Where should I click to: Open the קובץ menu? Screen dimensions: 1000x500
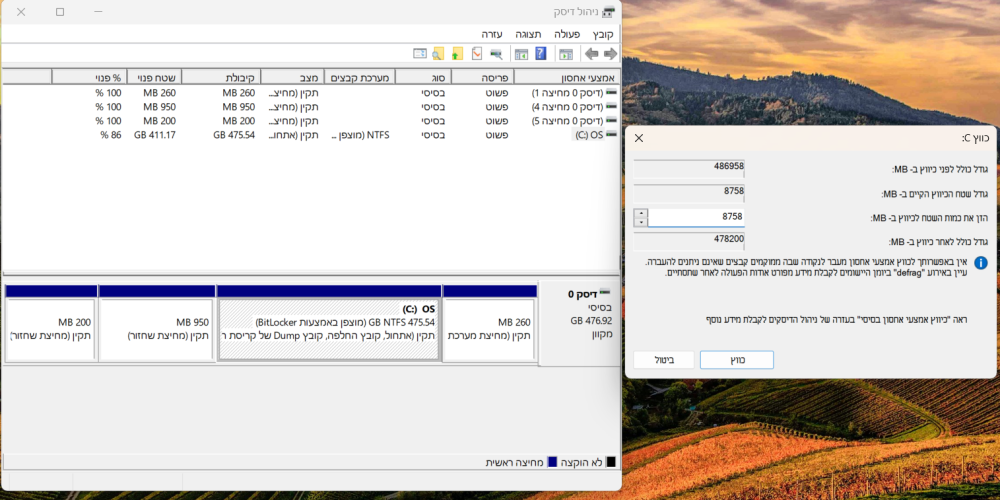(603, 34)
